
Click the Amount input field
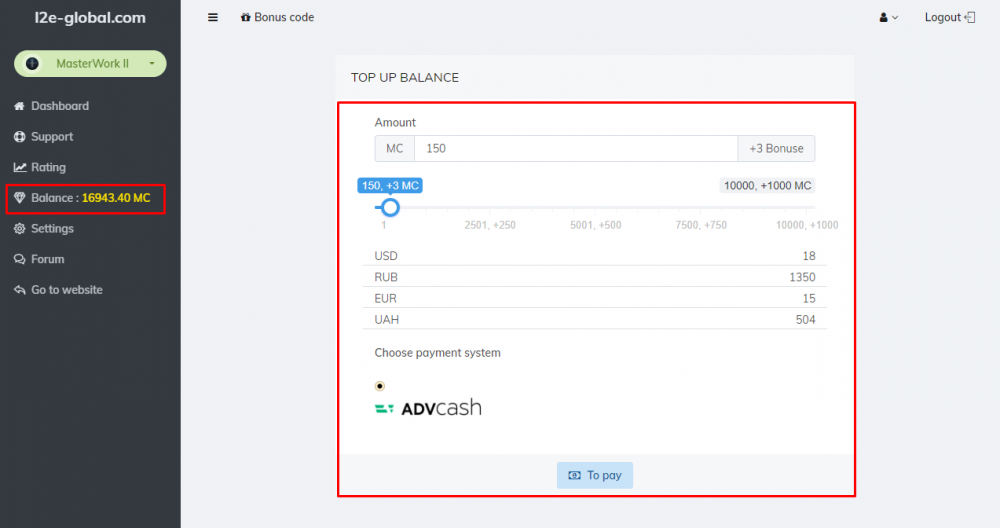pyautogui.click(x=575, y=149)
